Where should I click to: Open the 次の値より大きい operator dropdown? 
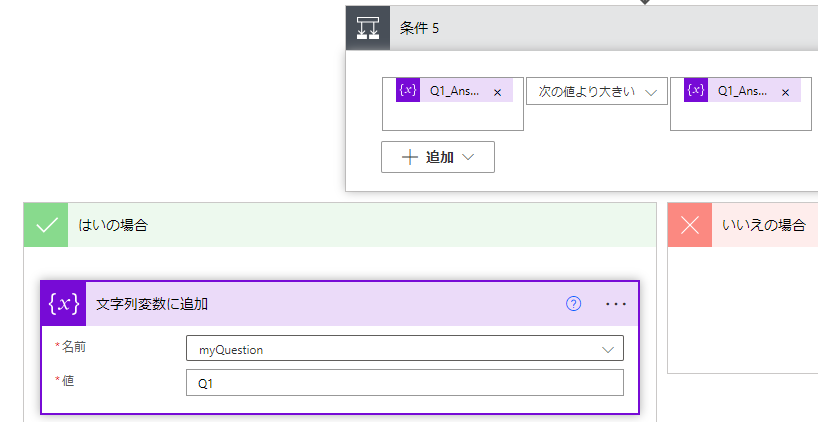click(596, 91)
